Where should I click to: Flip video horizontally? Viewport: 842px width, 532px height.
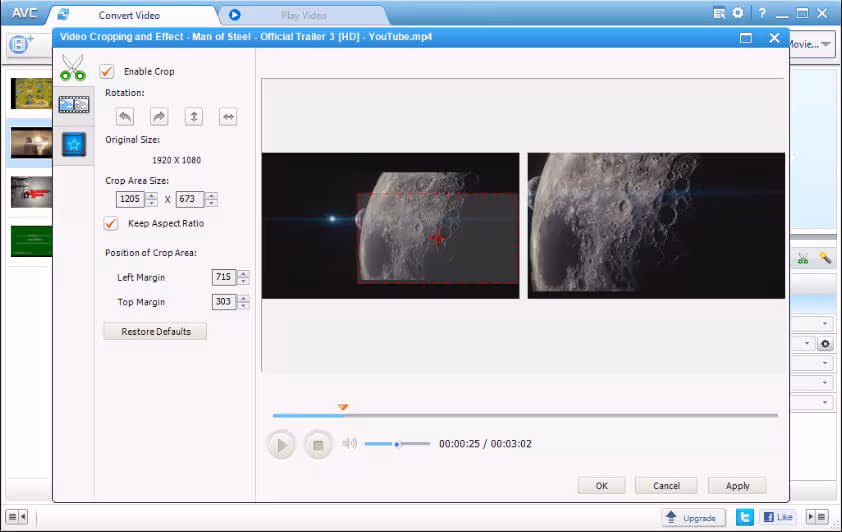point(228,116)
